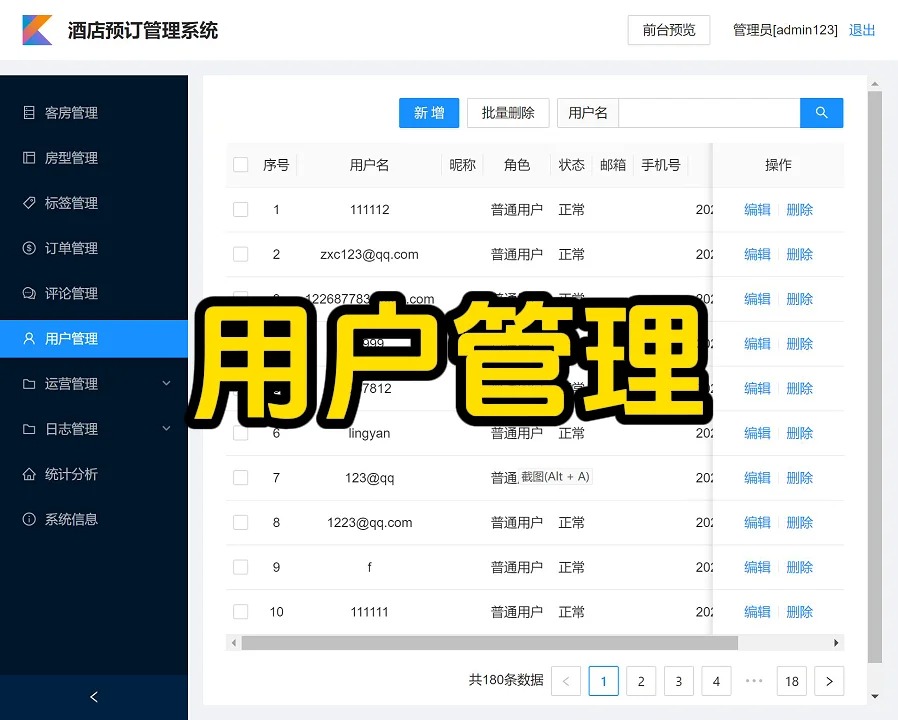Collapse the sidebar with the left arrow

(x=94, y=697)
